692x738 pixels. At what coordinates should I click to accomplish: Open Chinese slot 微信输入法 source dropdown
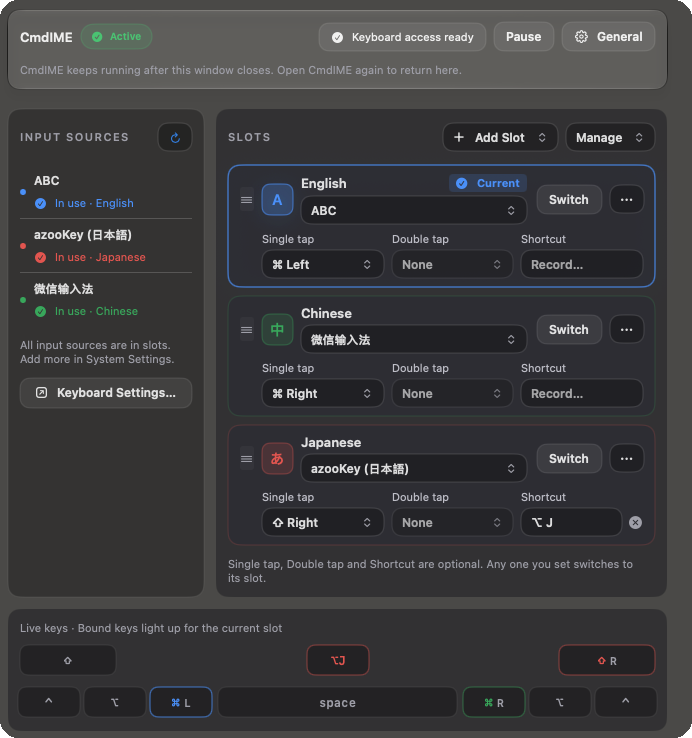(x=414, y=339)
